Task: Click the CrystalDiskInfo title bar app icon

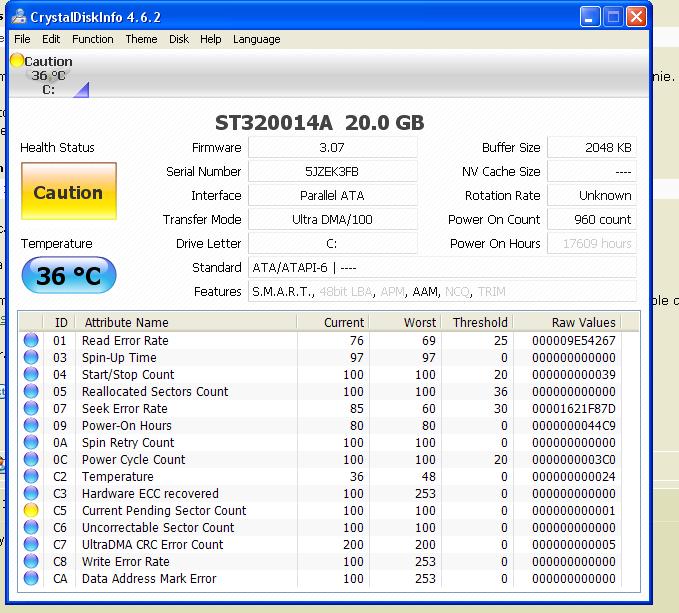Action: coord(19,16)
